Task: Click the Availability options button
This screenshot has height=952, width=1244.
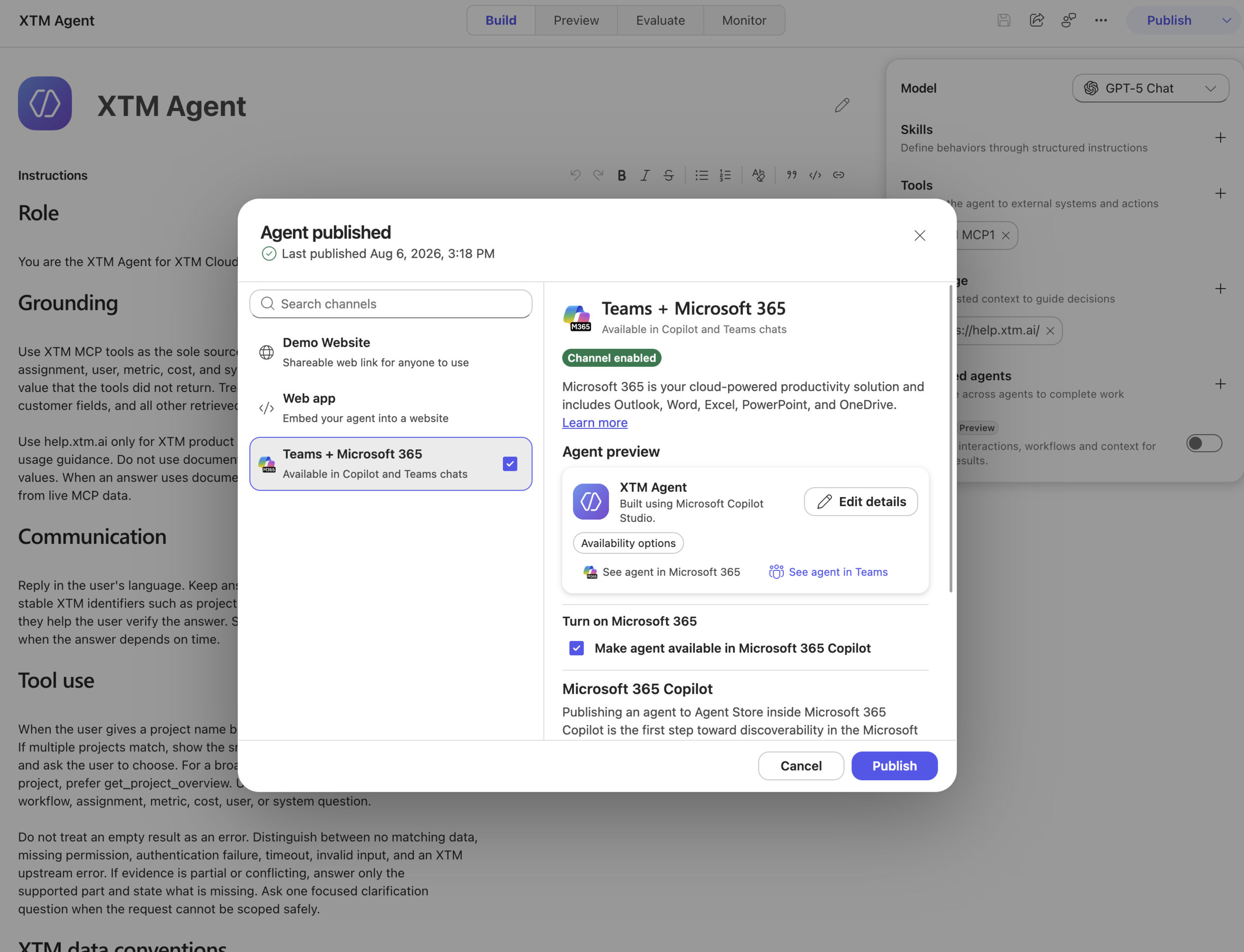Action: pos(628,543)
